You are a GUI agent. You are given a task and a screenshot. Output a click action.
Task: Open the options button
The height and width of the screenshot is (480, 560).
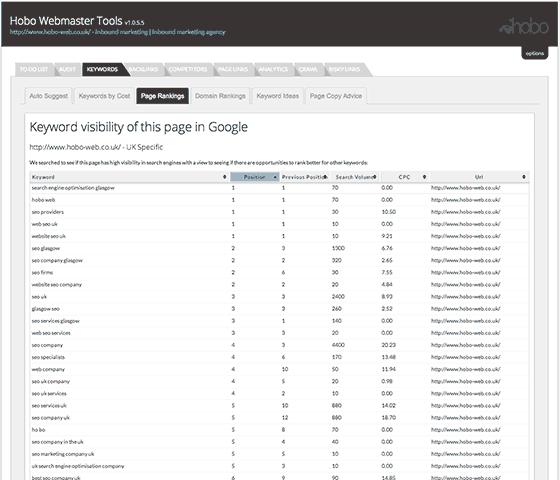tap(534, 53)
